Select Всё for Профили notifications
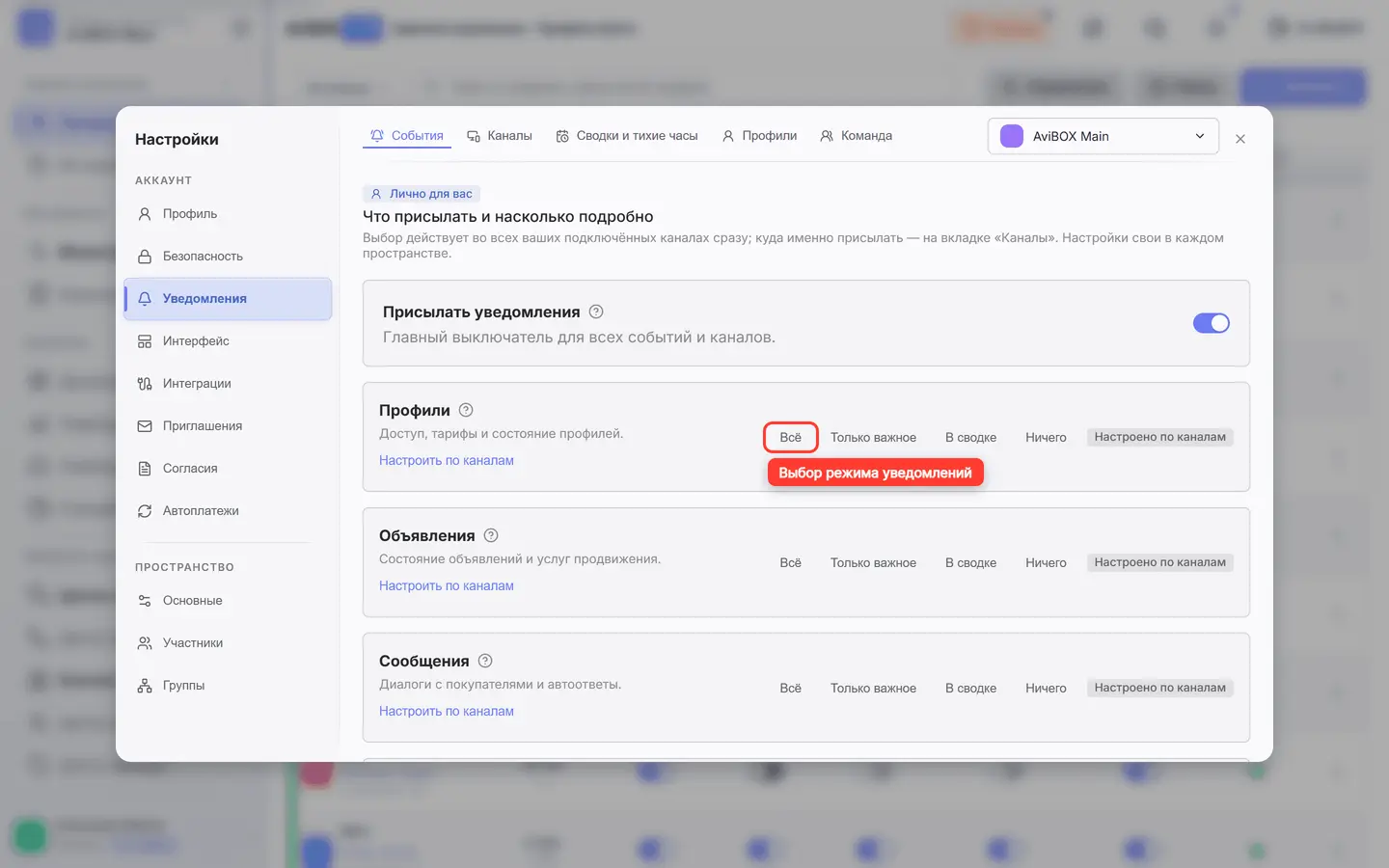1389x868 pixels. (791, 437)
